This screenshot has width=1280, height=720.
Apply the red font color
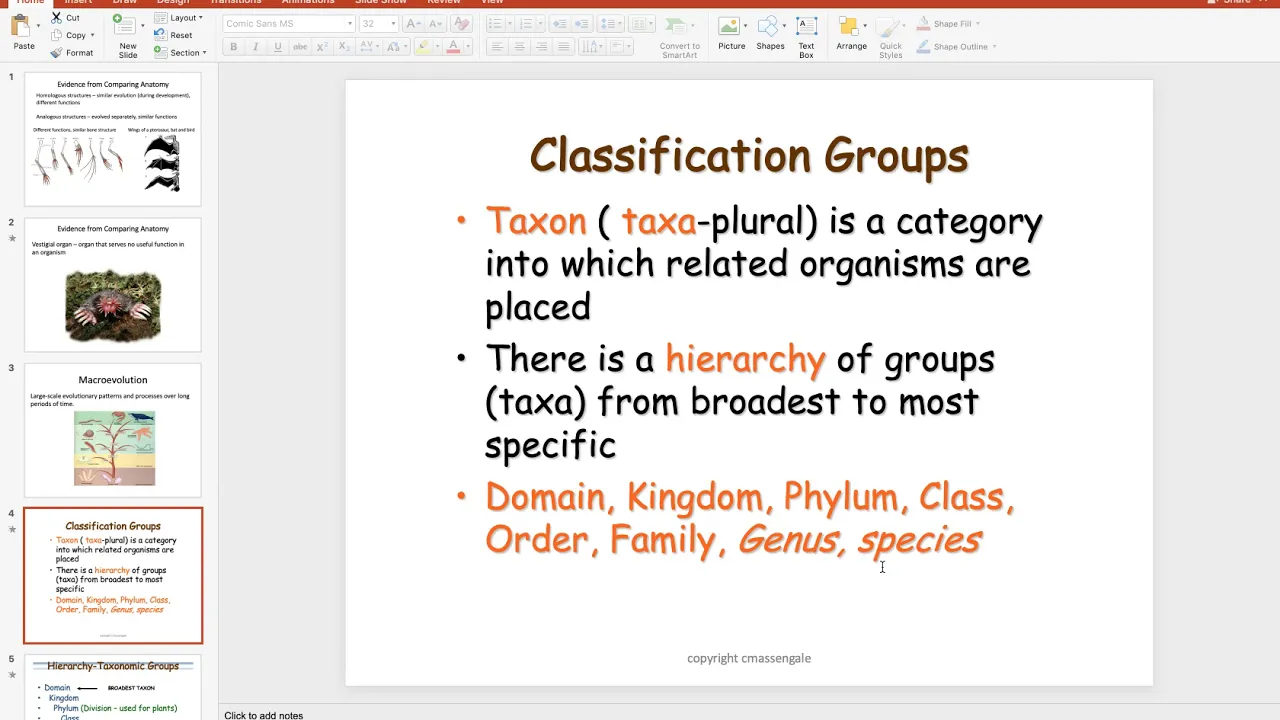453,47
